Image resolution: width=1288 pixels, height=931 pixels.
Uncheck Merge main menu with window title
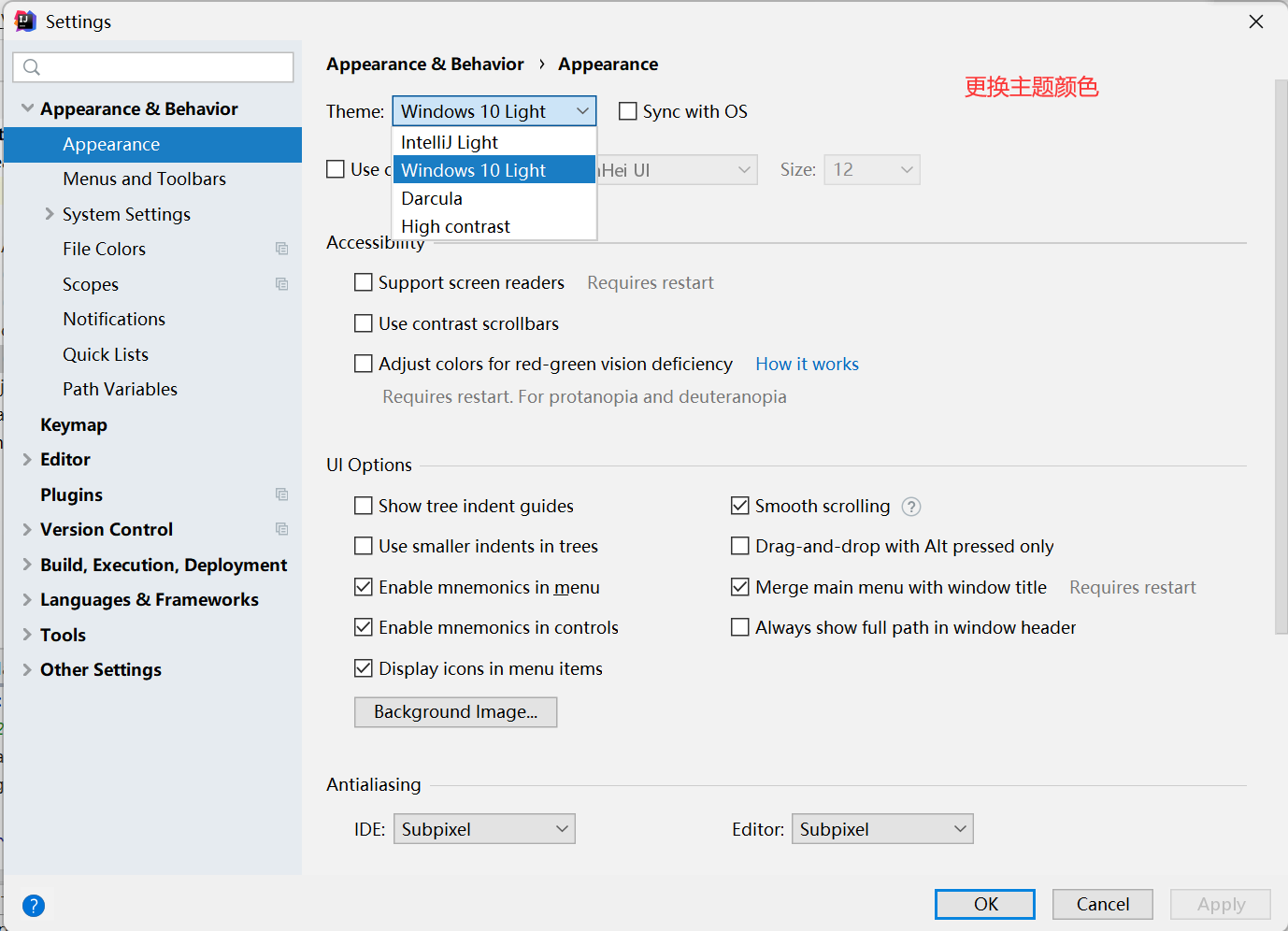coord(740,587)
